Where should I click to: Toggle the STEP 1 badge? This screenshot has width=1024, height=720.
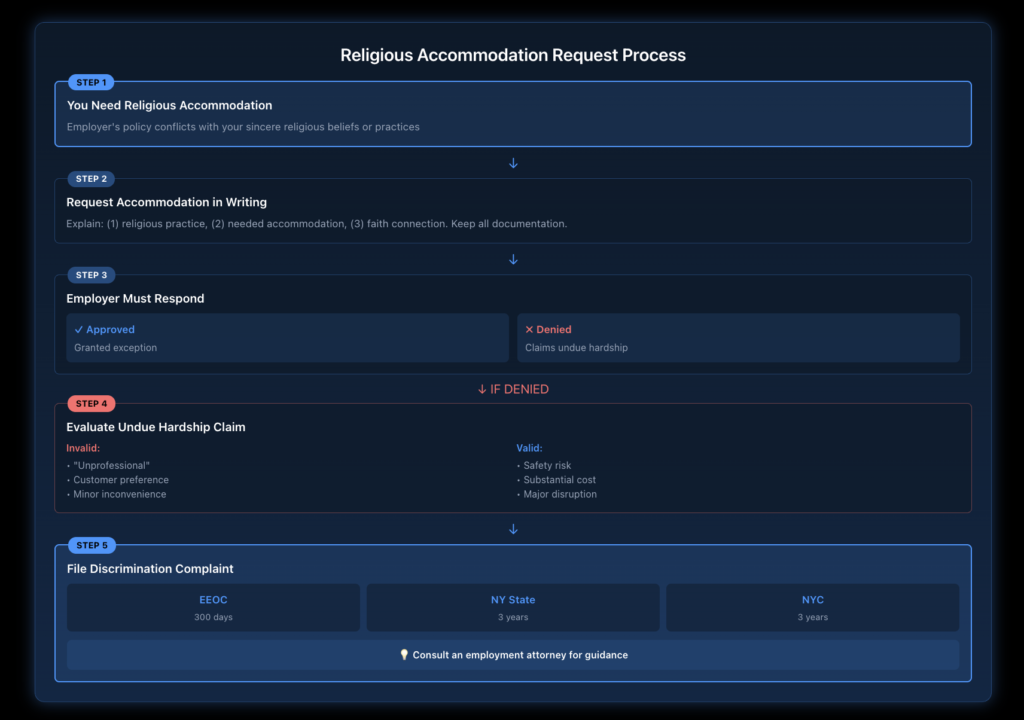tap(91, 82)
